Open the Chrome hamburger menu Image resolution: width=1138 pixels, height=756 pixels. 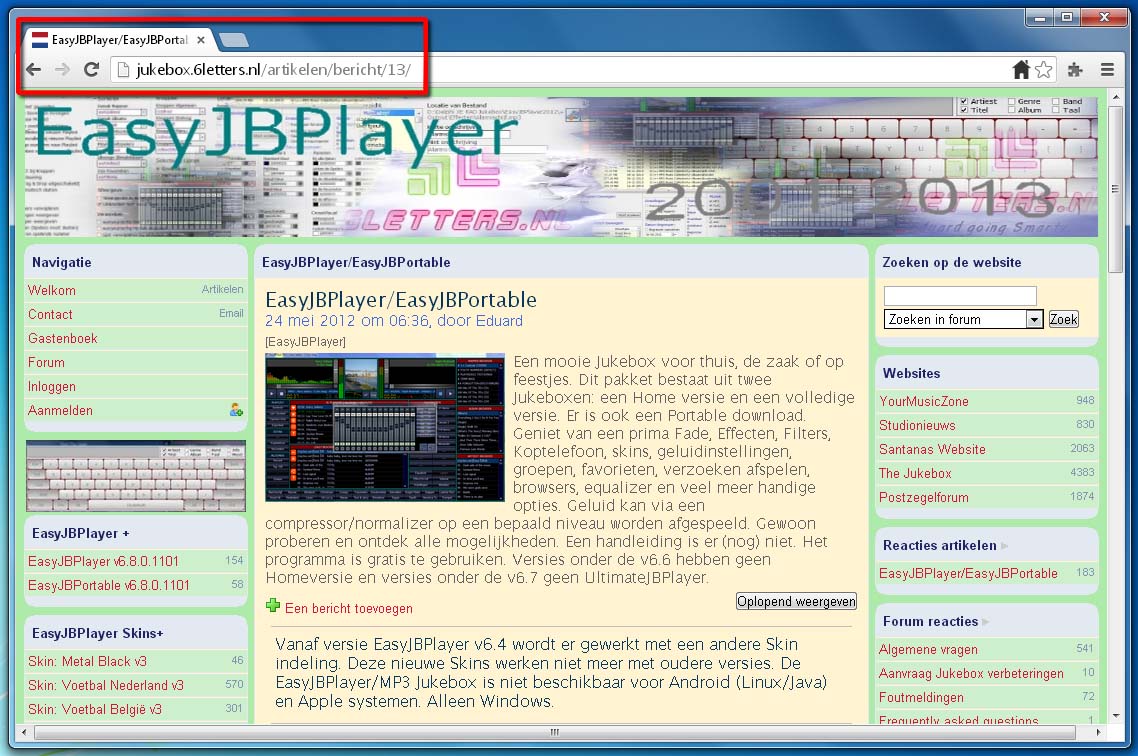click(x=1108, y=70)
